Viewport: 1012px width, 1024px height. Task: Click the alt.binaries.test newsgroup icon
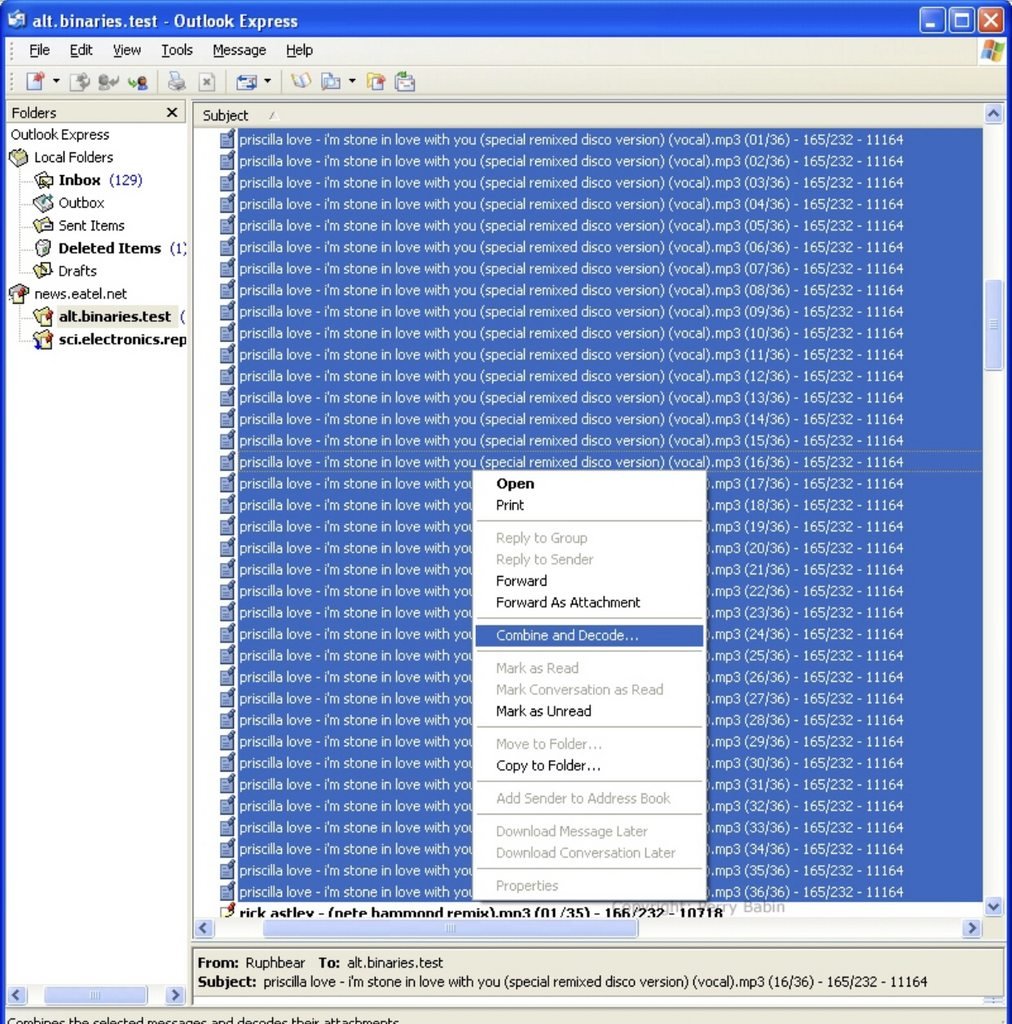(x=44, y=317)
